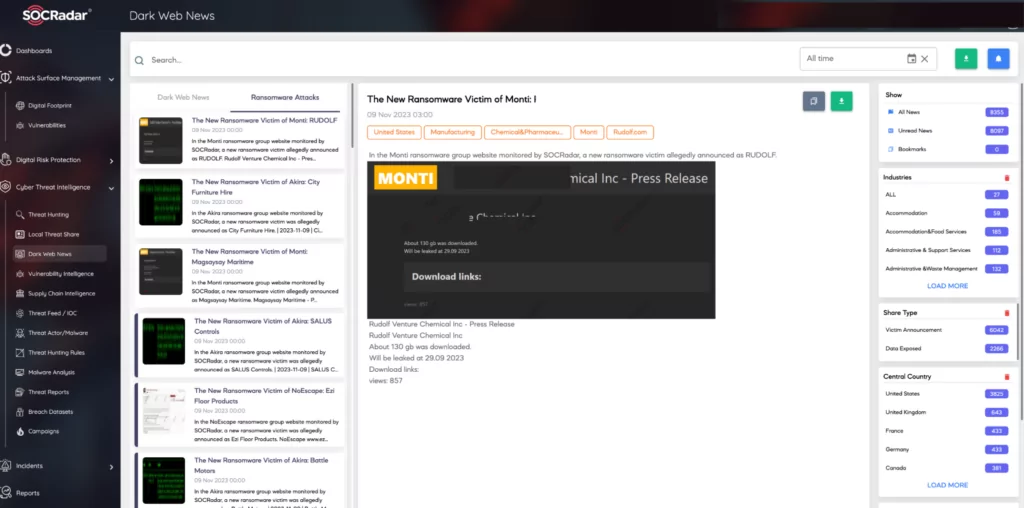
Task: Open Reports menu item
Action: (27, 493)
